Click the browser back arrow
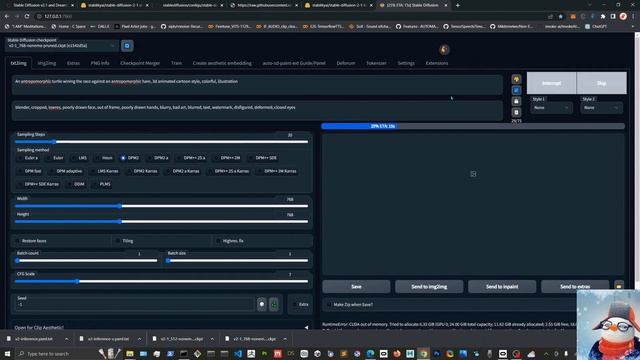640x360 pixels. pos(7,16)
